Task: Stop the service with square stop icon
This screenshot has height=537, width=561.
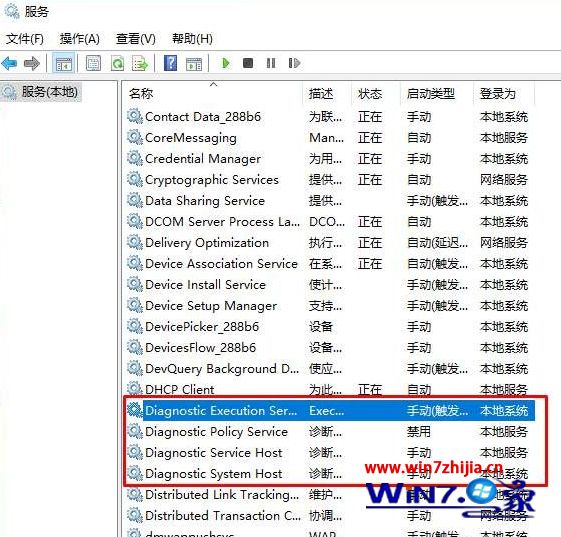Action: coord(248,63)
